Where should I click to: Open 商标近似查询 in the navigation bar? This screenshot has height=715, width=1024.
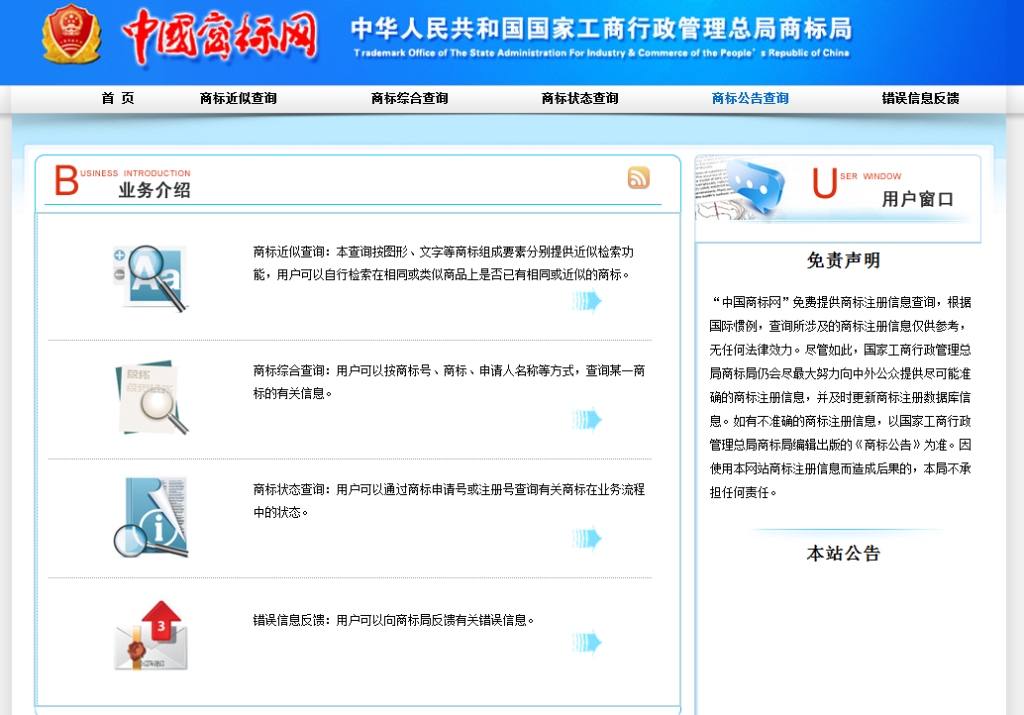click(x=238, y=98)
